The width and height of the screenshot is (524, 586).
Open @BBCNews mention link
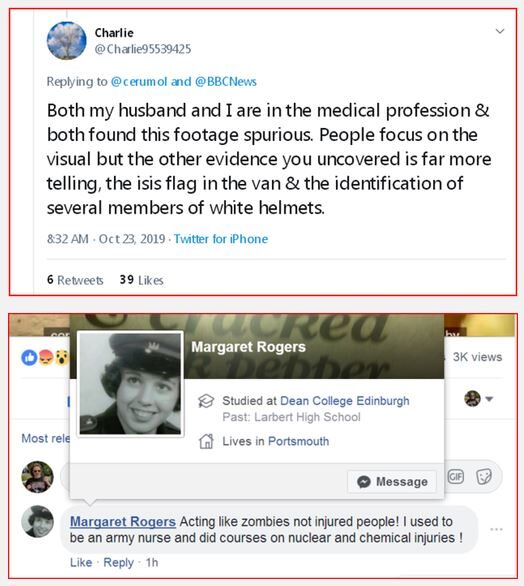coord(226,81)
